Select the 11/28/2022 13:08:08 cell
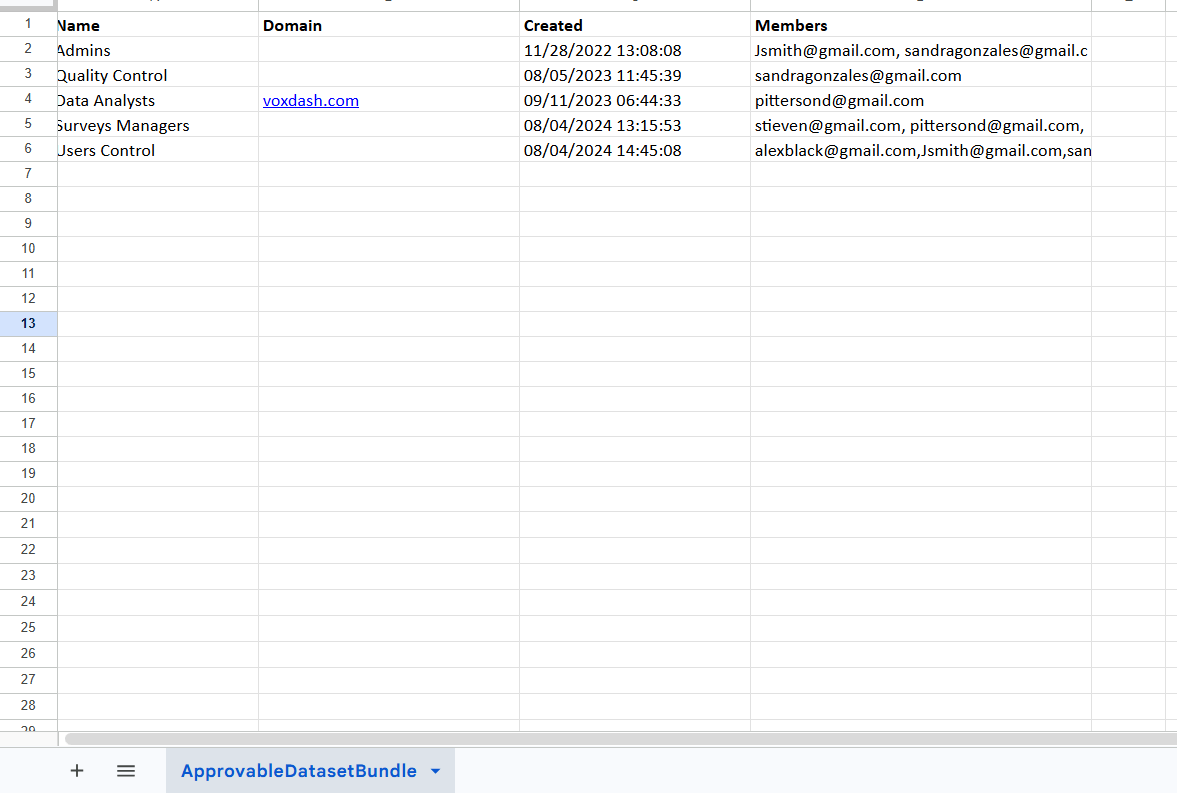The width and height of the screenshot is (1177, 793). (634, 50)
